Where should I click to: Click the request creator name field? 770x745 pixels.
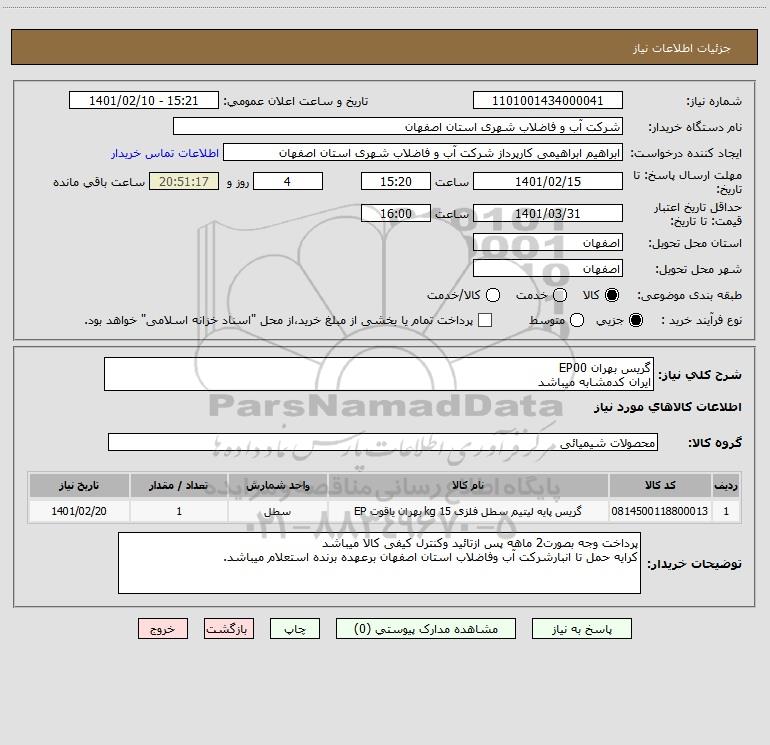pyautogui.click(x=423, y=152)
